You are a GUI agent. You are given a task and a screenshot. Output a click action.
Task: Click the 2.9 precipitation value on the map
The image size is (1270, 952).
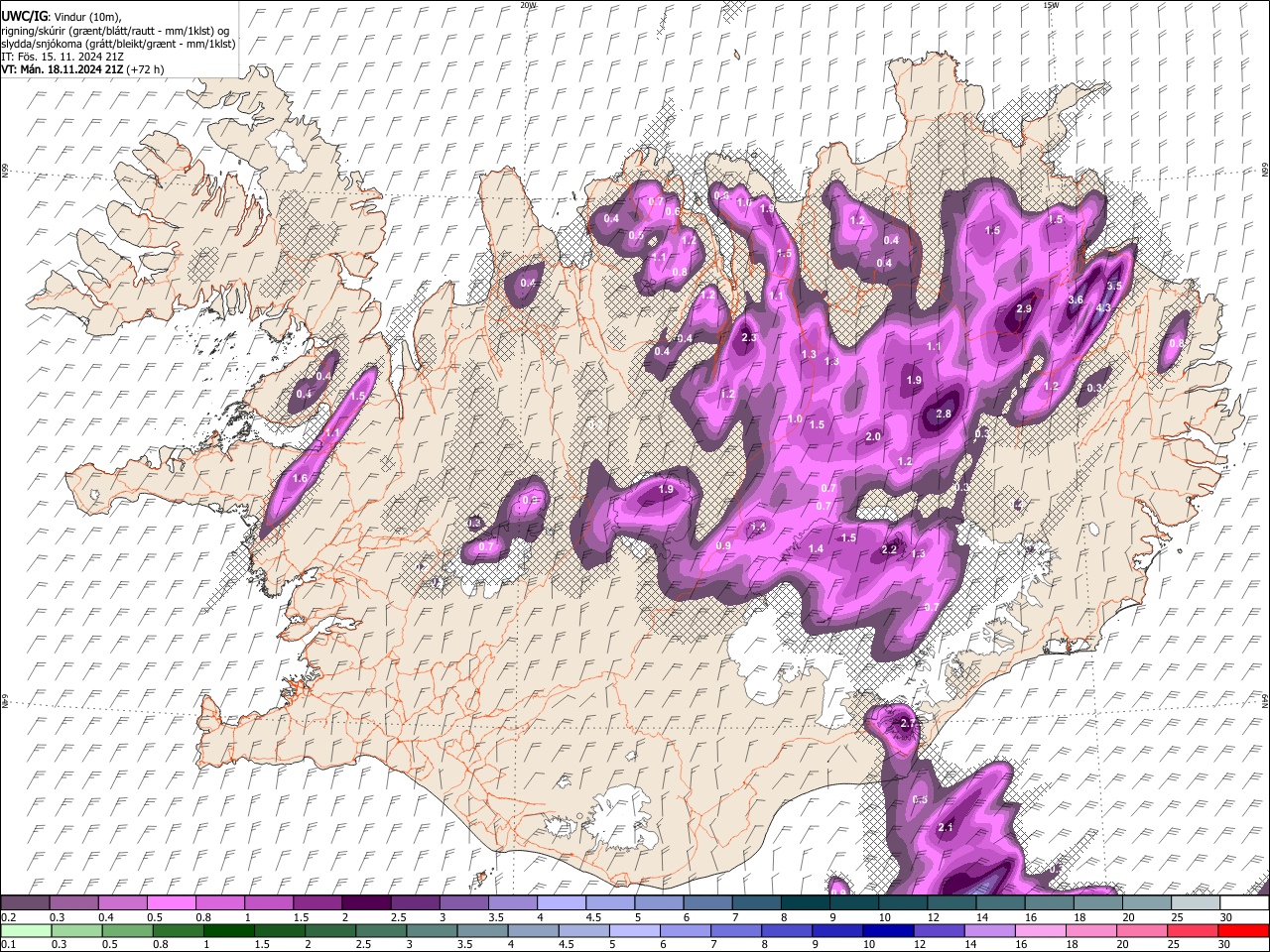1025,309
